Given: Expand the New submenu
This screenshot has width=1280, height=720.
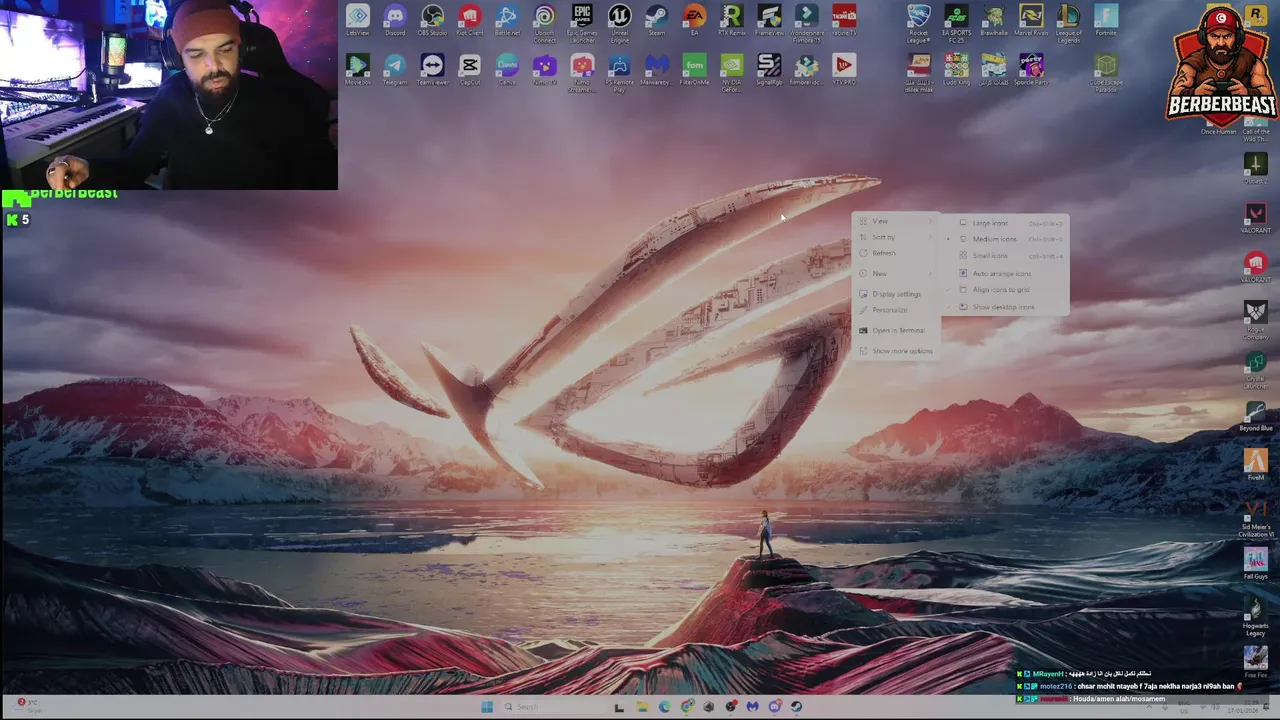Looking at the screenshot, I should pos(895,273).
